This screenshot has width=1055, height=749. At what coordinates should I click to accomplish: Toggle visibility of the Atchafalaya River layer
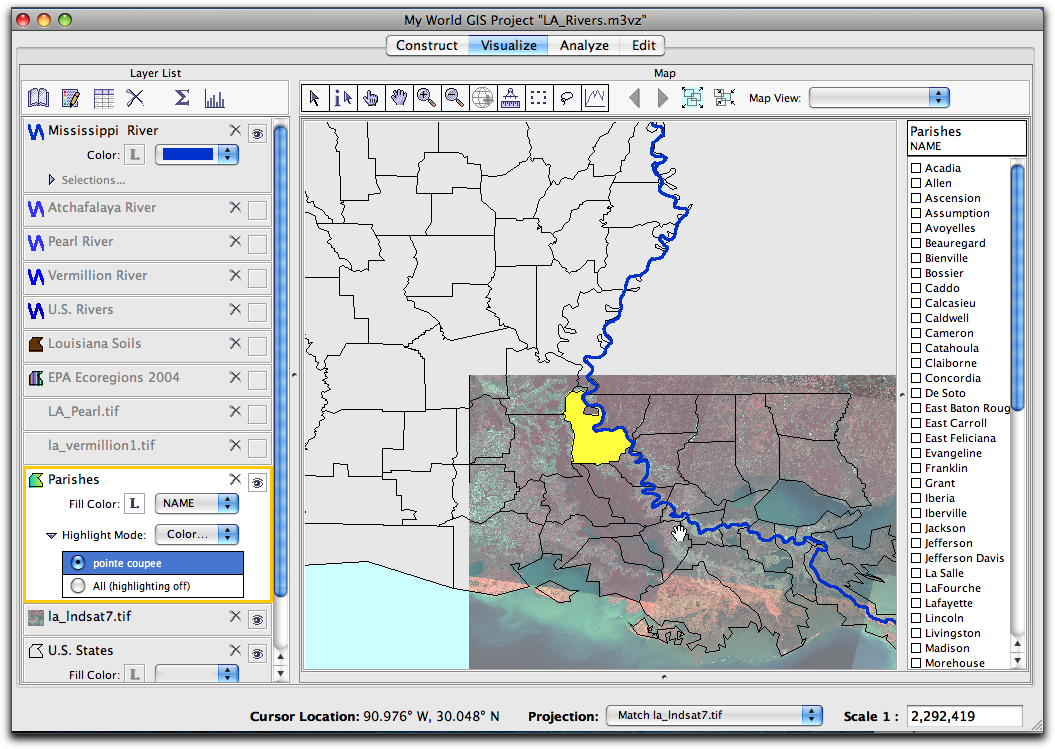[x=257, y=210]
